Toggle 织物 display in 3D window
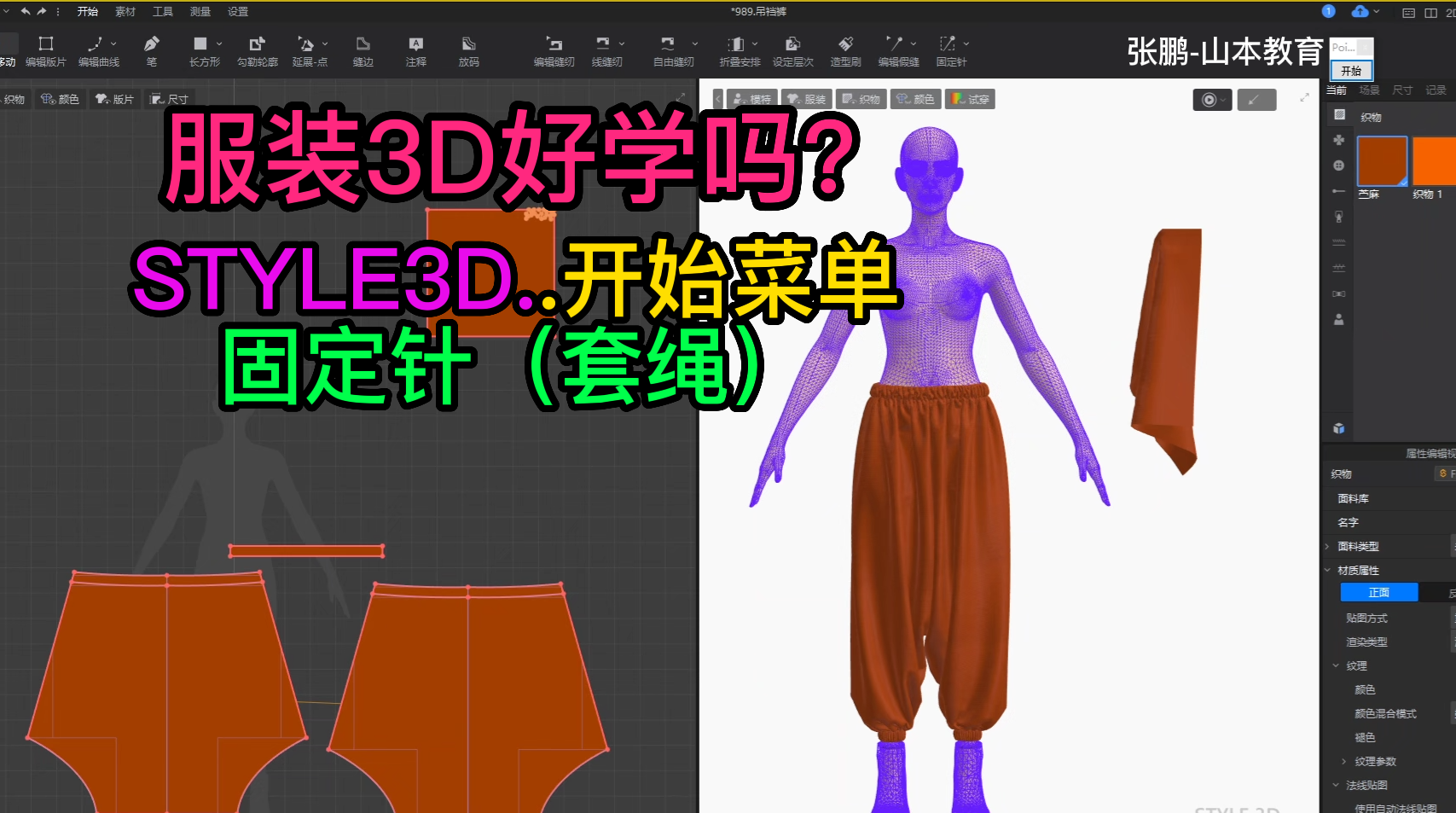Screen dimensions: 1456x813 click(861, 99)
